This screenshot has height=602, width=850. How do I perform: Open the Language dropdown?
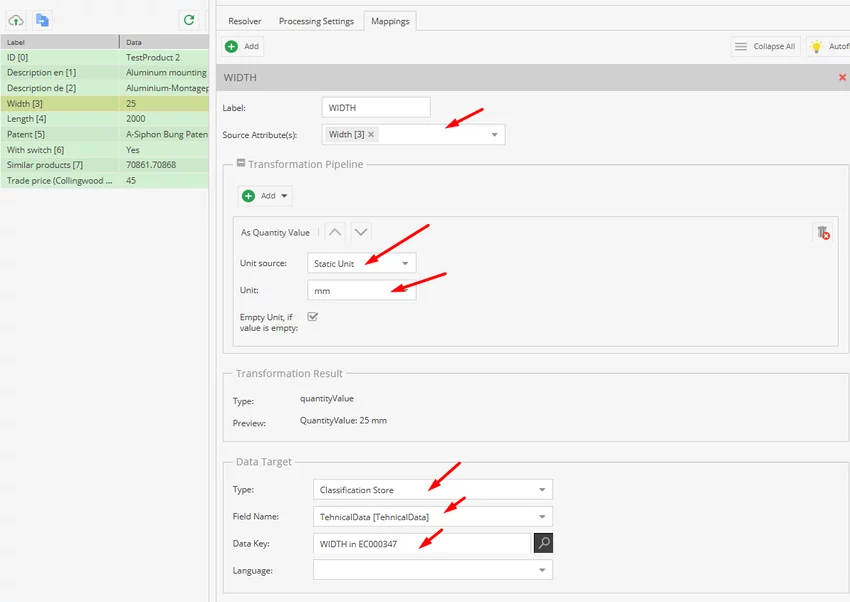tap(542, 570)
